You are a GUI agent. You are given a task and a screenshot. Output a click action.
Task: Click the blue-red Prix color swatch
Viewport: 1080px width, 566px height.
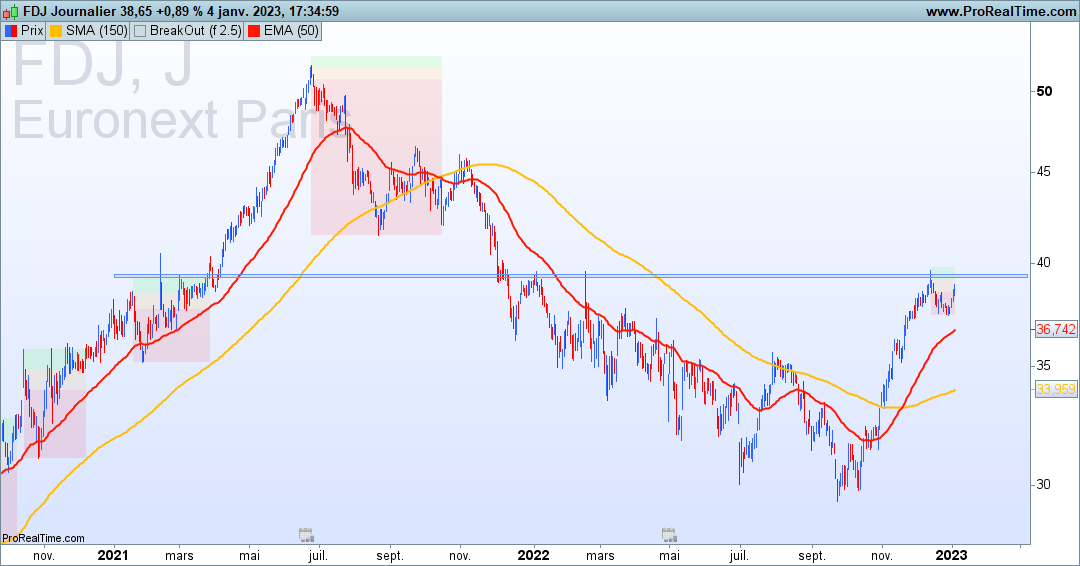point(11,31)
